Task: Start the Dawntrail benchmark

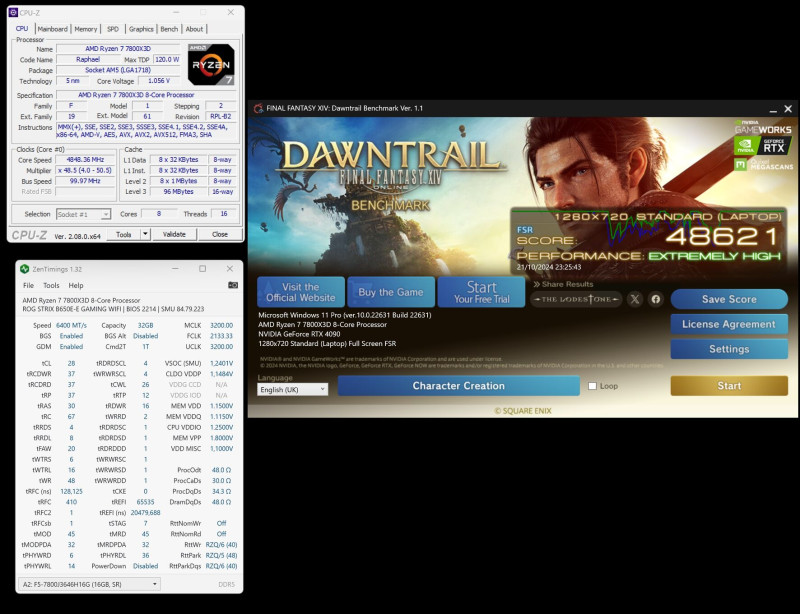Action: coord(729,386)
